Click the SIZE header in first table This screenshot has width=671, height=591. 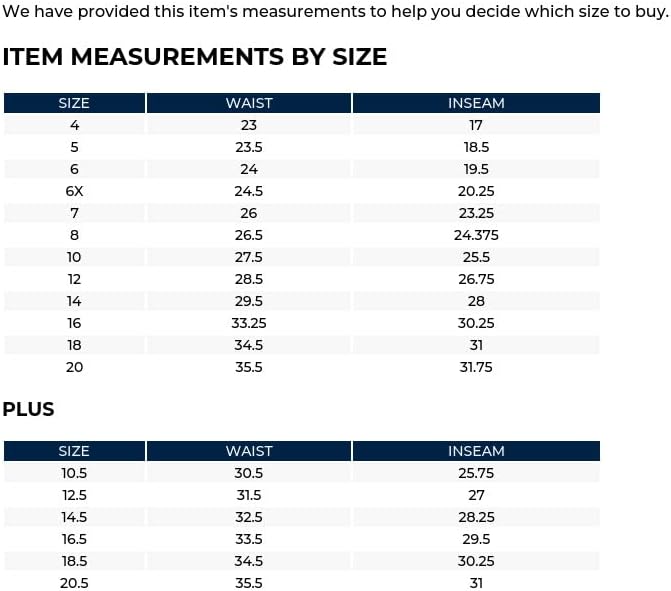click(74, 103)
